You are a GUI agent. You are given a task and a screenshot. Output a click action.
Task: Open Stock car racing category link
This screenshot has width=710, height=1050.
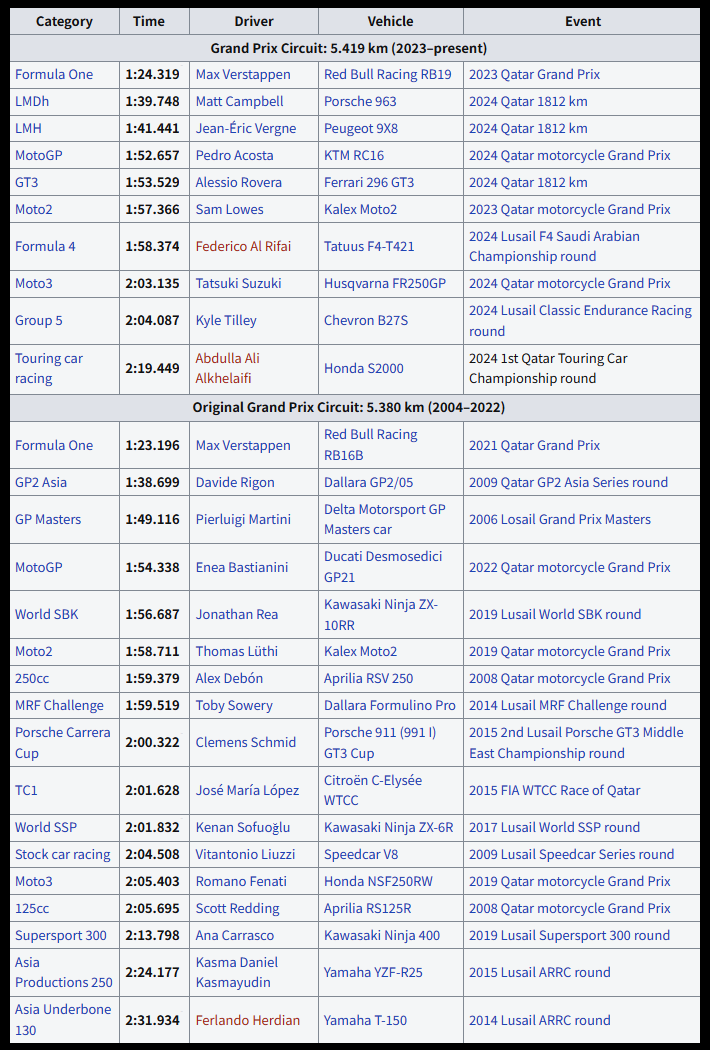63,854
